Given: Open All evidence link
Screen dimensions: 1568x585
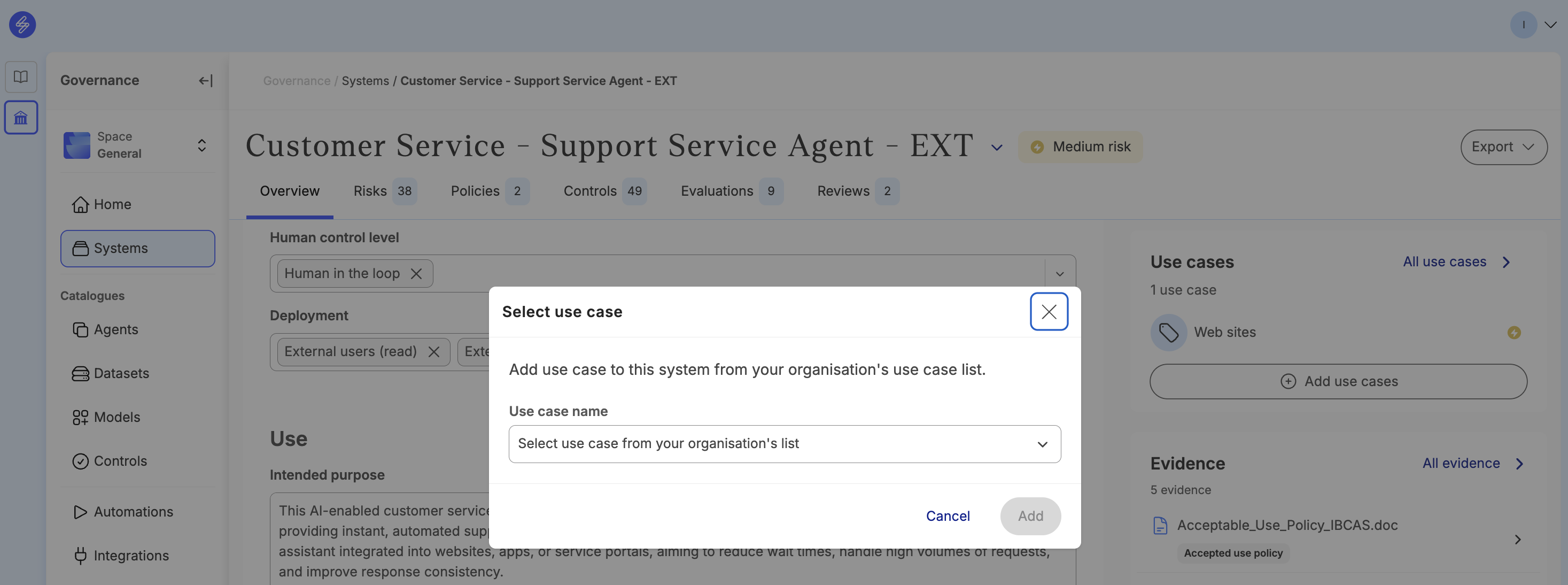Looking at the screenshot, I should (1473, 463).
